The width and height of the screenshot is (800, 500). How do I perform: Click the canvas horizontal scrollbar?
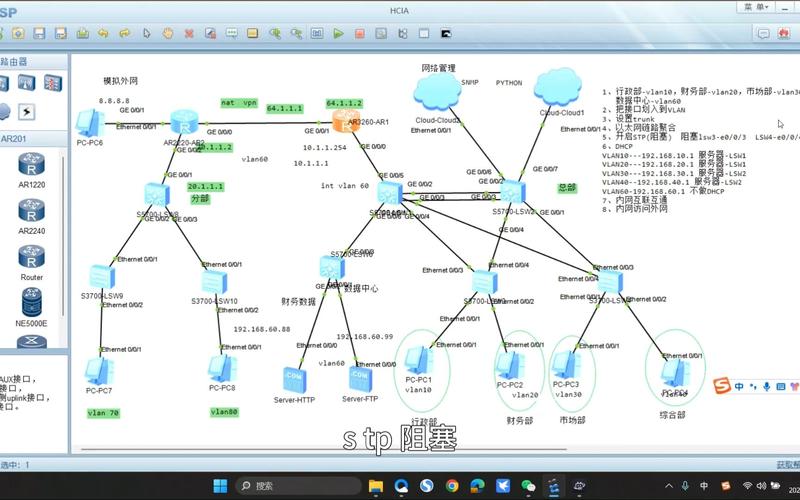tap(323, 449)
